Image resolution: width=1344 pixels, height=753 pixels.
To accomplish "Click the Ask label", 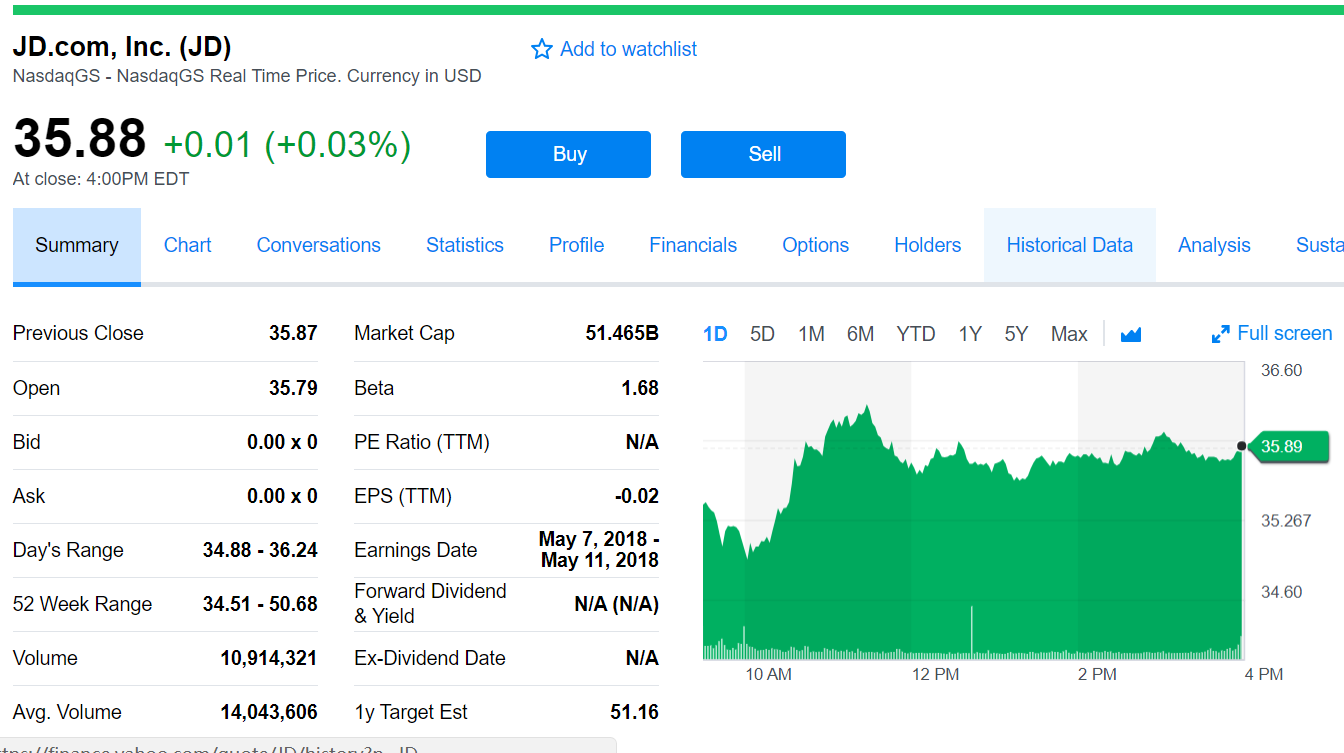I will 29,496.
